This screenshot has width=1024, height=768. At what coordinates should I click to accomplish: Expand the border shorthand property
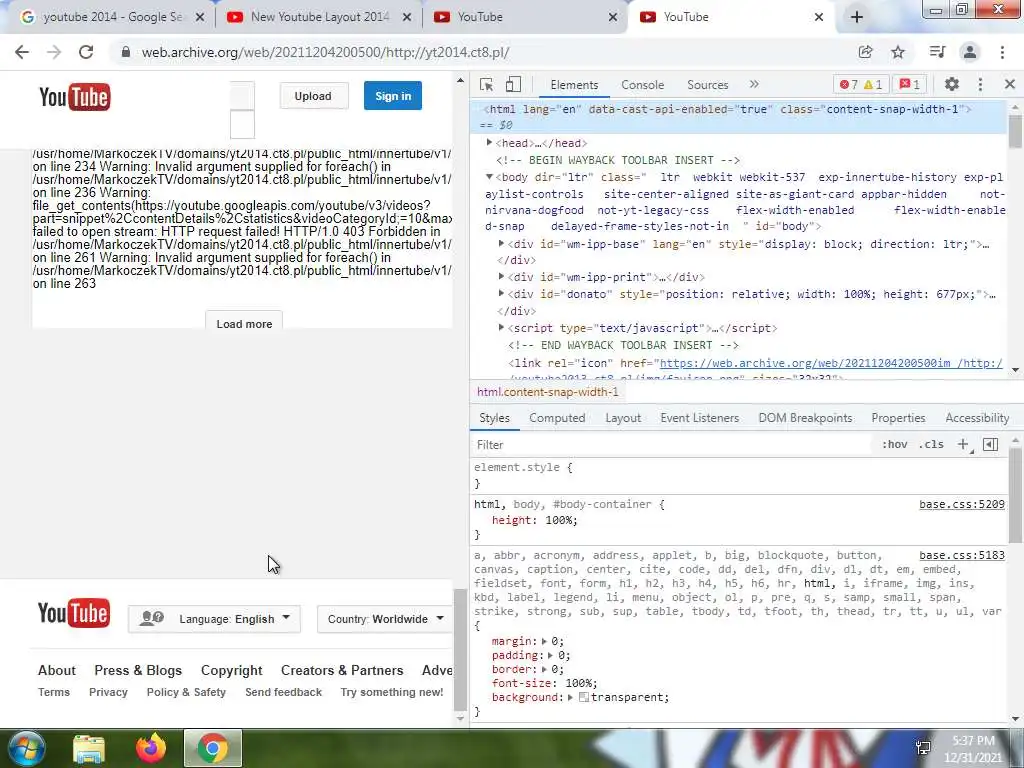(544, 669)
